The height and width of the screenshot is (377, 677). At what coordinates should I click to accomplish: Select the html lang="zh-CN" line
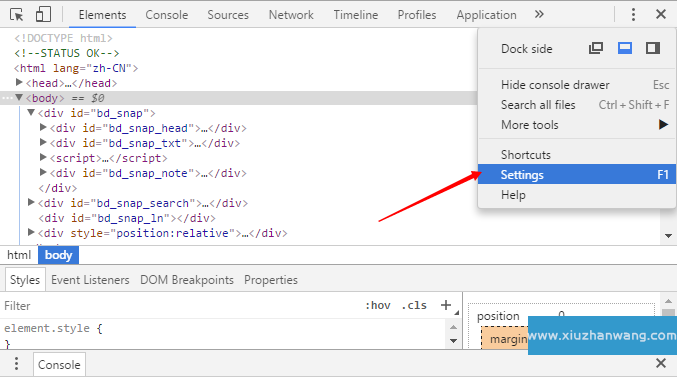[x=76, y=68]
